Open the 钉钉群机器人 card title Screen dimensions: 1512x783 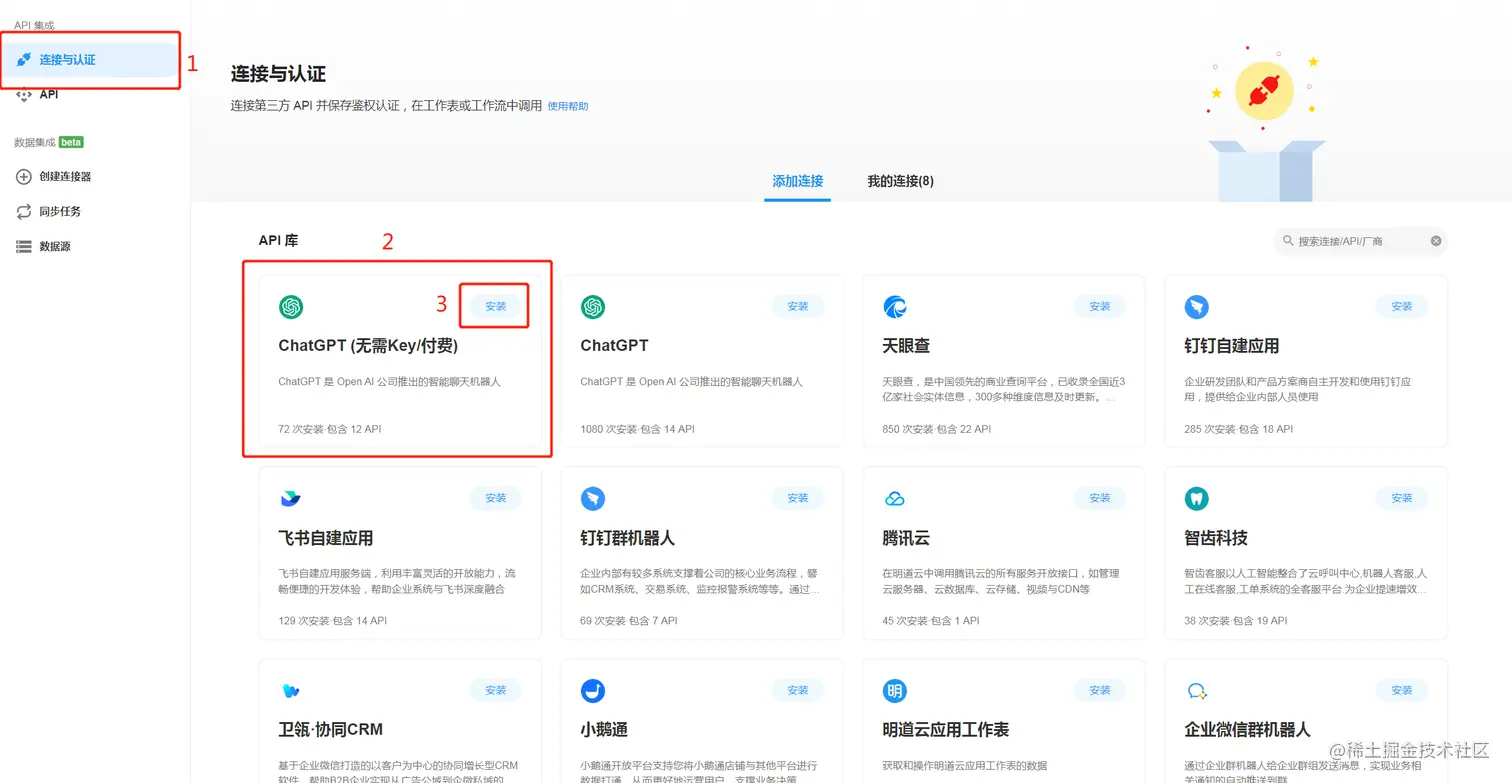(627, 538)
